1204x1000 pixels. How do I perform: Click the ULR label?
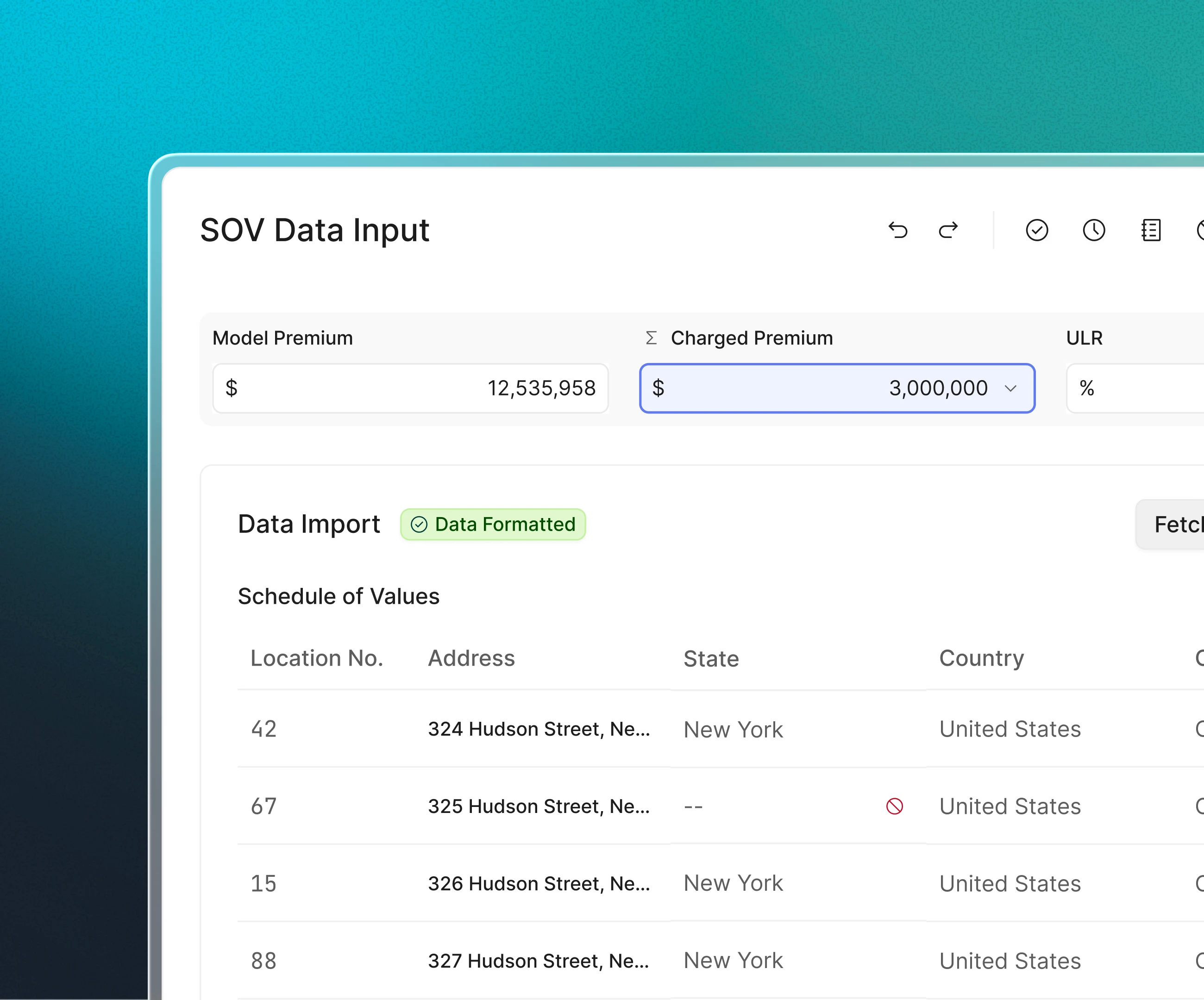pos(1084,338)
